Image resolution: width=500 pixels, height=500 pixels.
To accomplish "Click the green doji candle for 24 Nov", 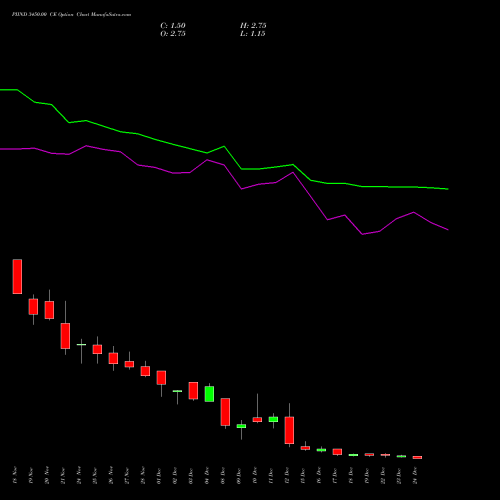I will (x=81, y=345).
